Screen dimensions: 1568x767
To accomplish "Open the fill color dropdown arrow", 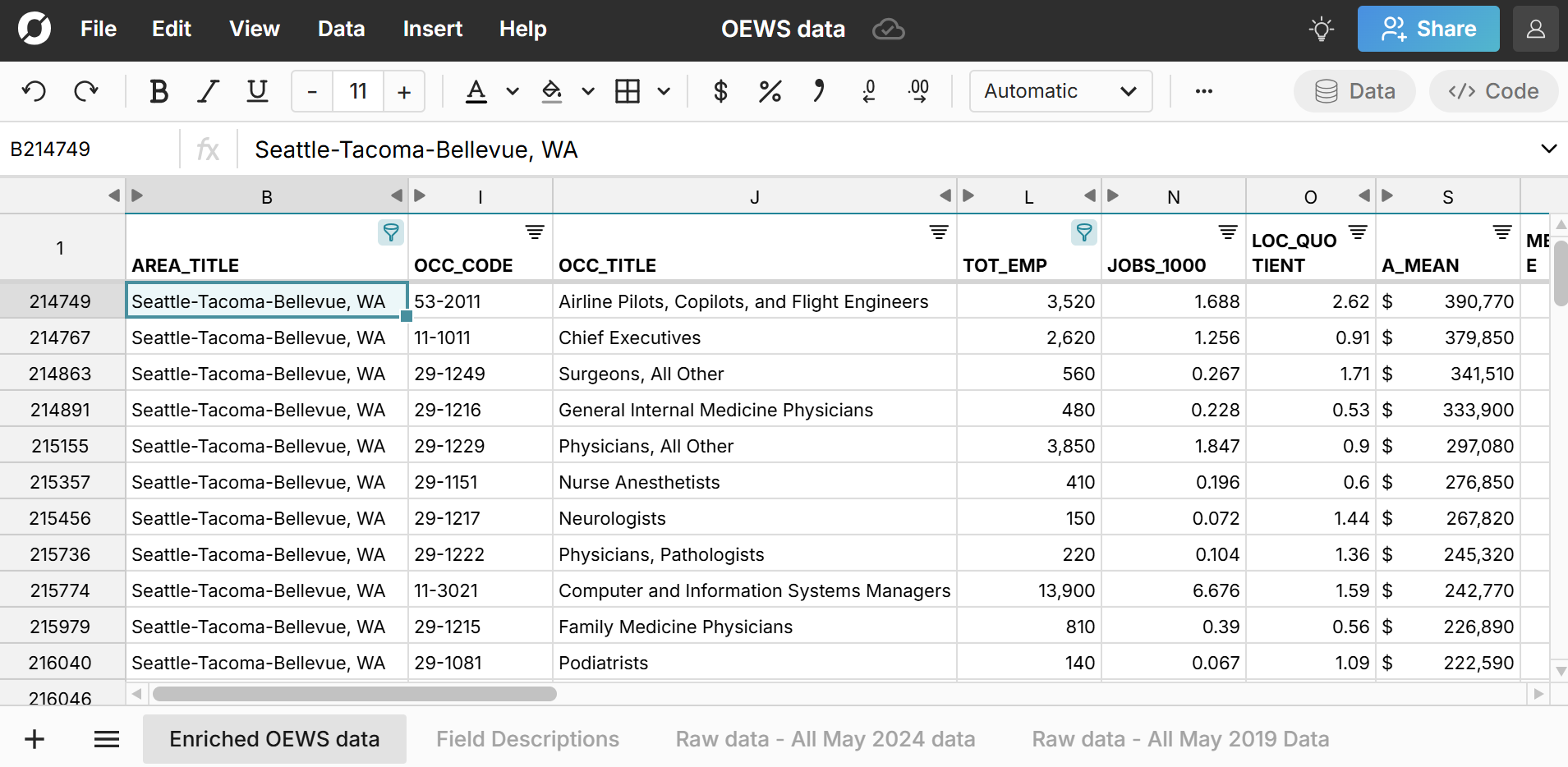I will 586,91.
